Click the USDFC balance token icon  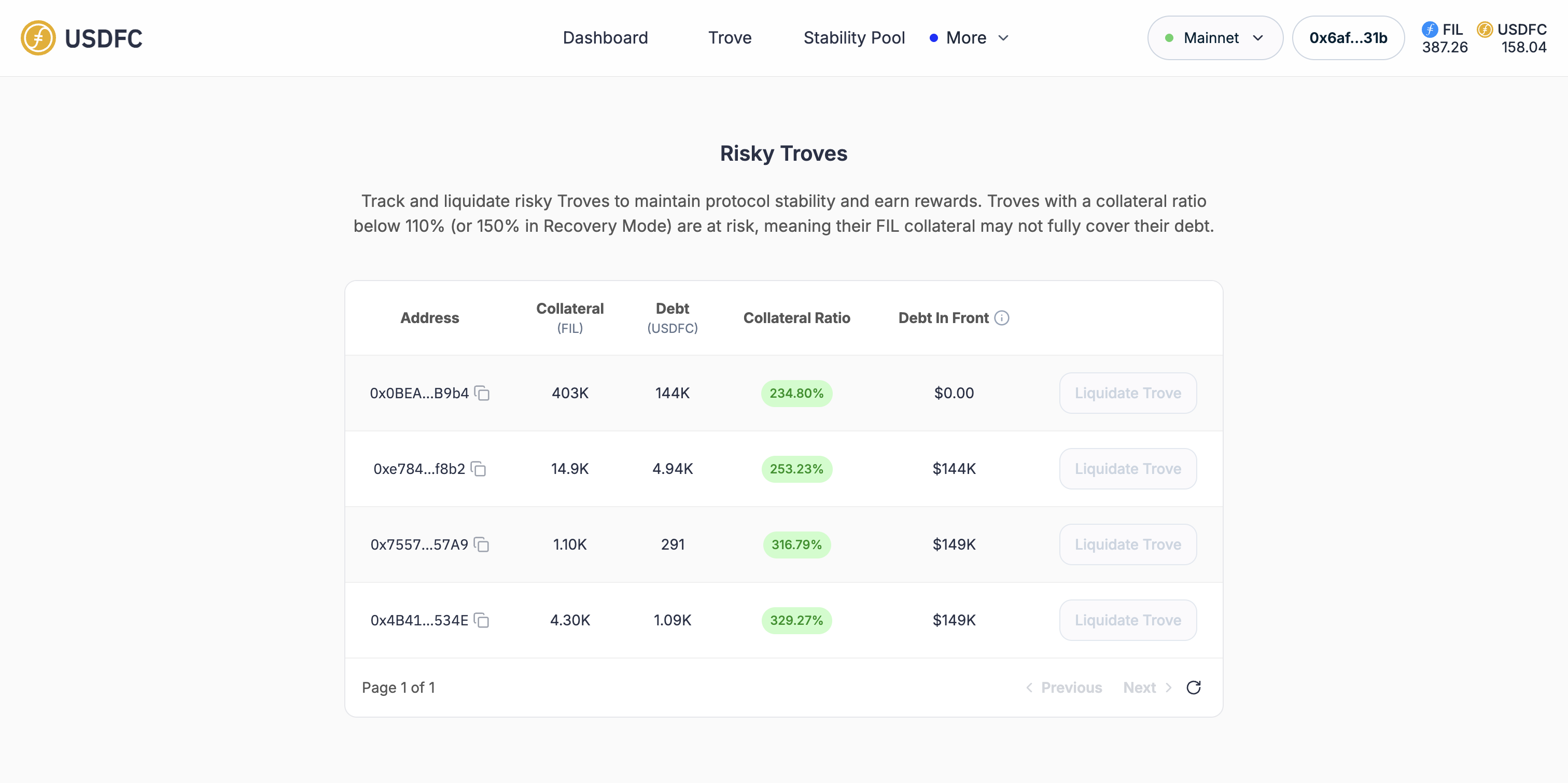tap(1485, 29)
